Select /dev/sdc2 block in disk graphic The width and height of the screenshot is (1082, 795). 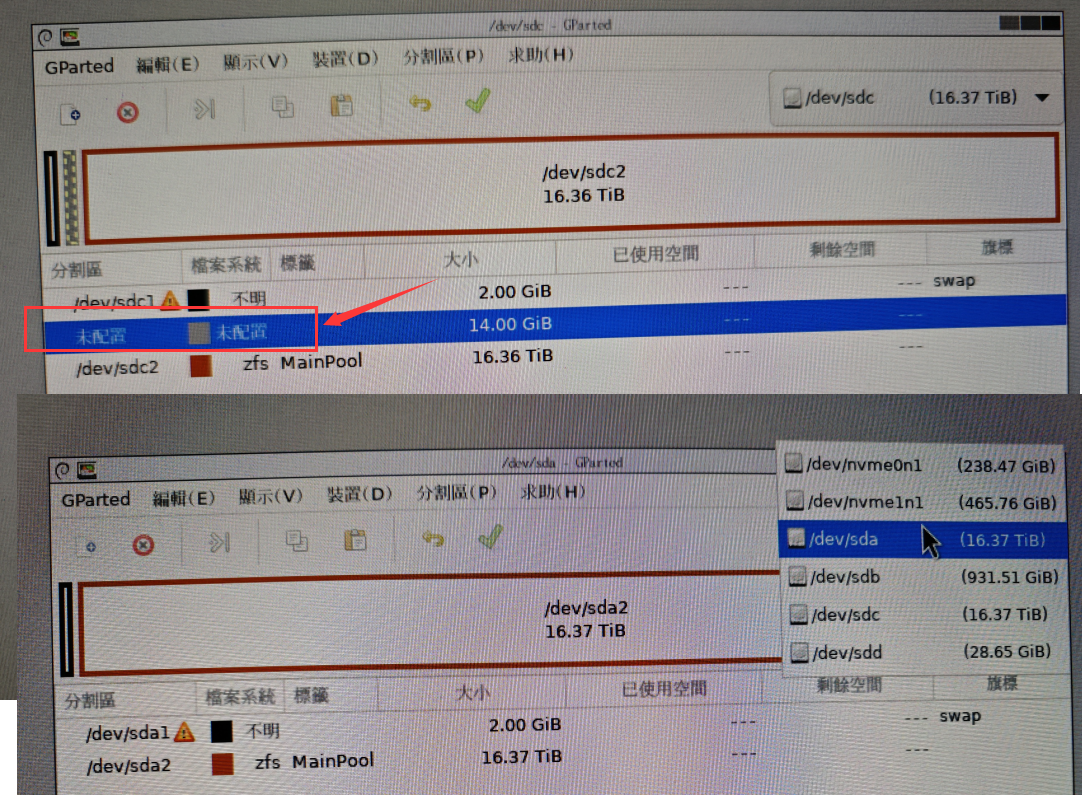click(571, 188)
